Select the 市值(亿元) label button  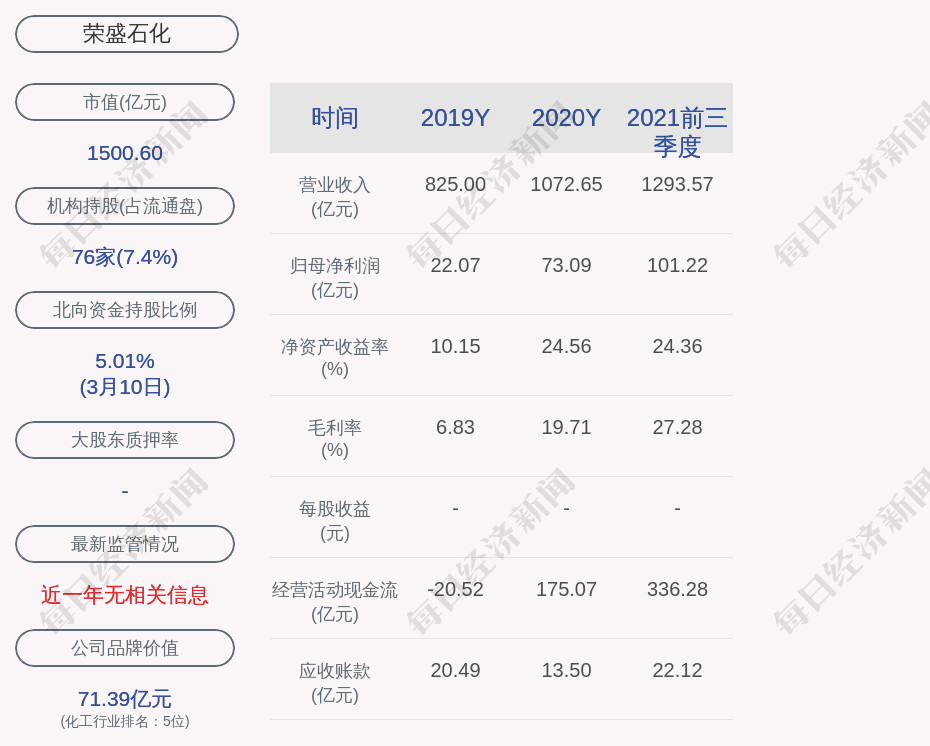point(125,102)
